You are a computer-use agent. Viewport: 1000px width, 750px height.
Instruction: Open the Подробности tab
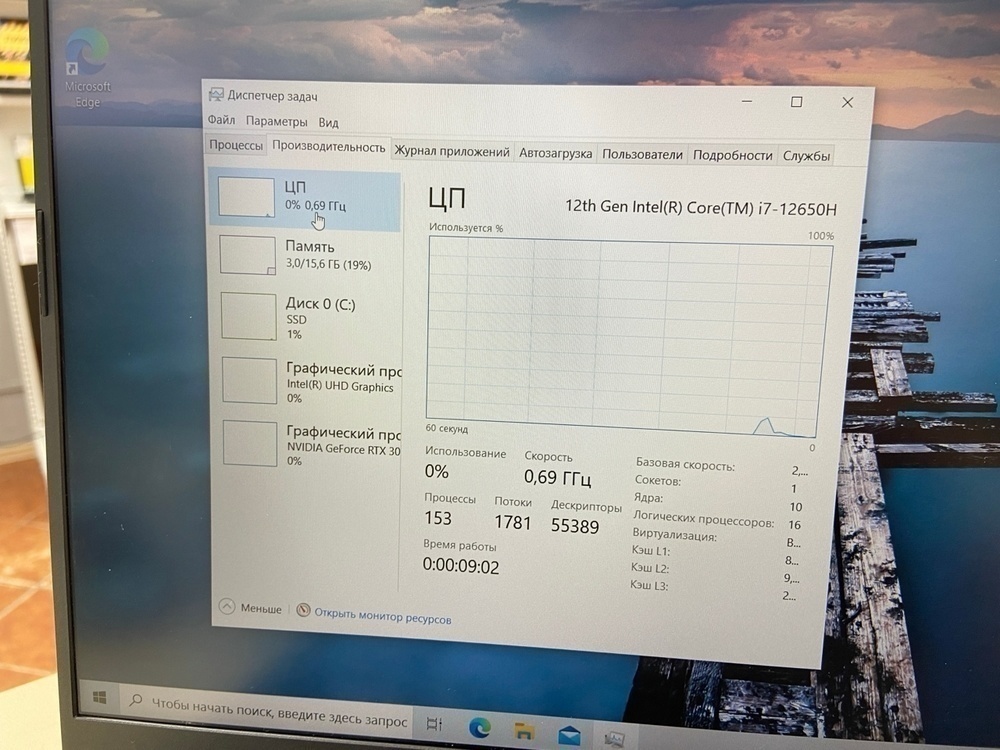tap(732, 155)
